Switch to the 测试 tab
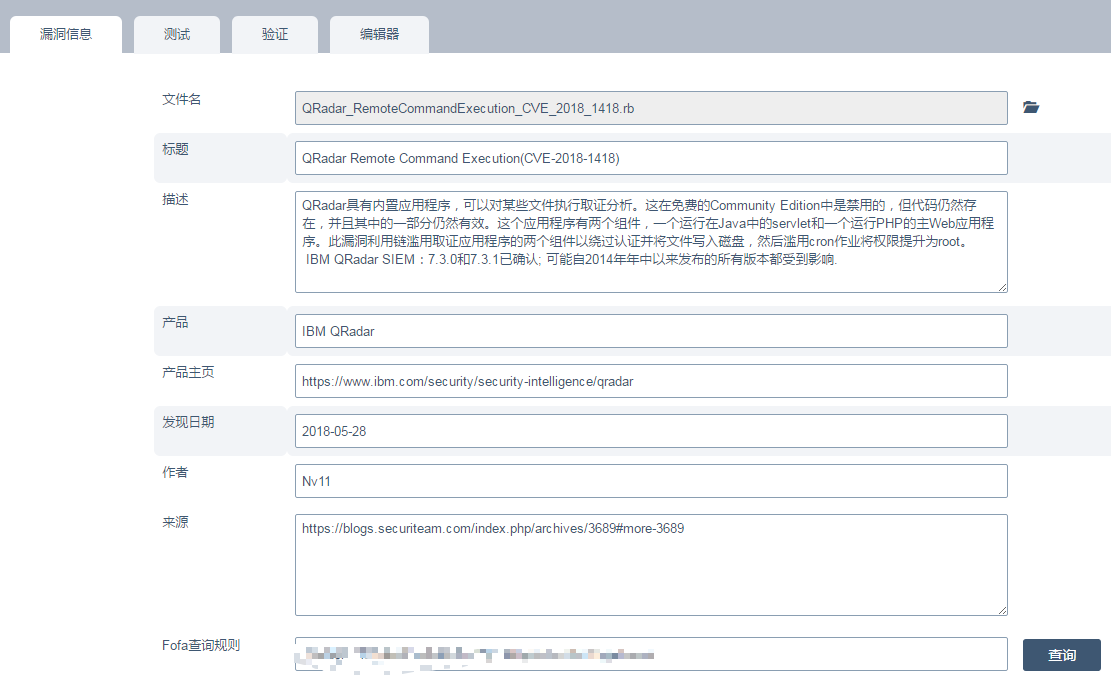 pos(176,35)
